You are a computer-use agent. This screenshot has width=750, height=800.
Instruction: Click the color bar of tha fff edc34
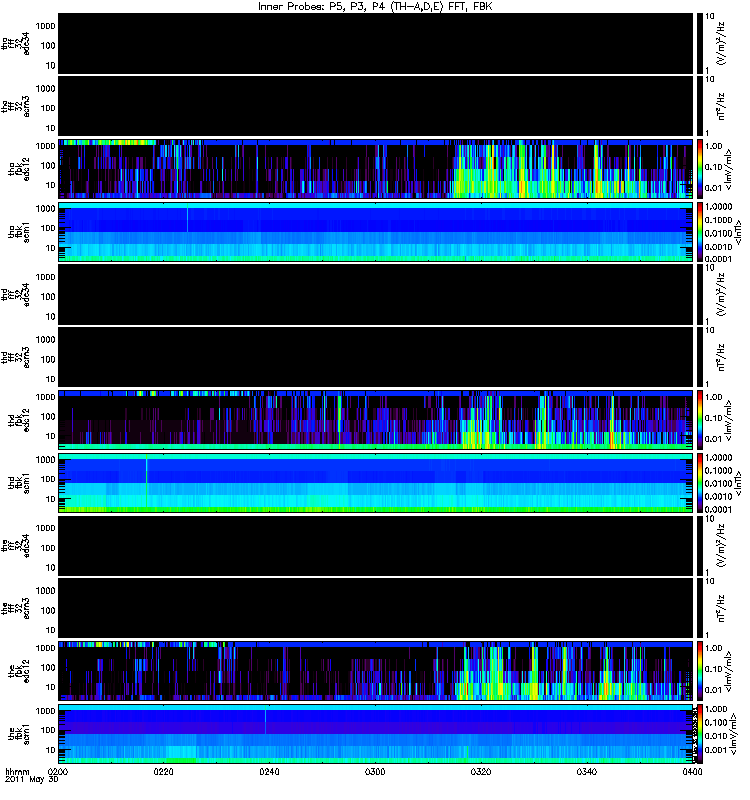coord(699,44)
